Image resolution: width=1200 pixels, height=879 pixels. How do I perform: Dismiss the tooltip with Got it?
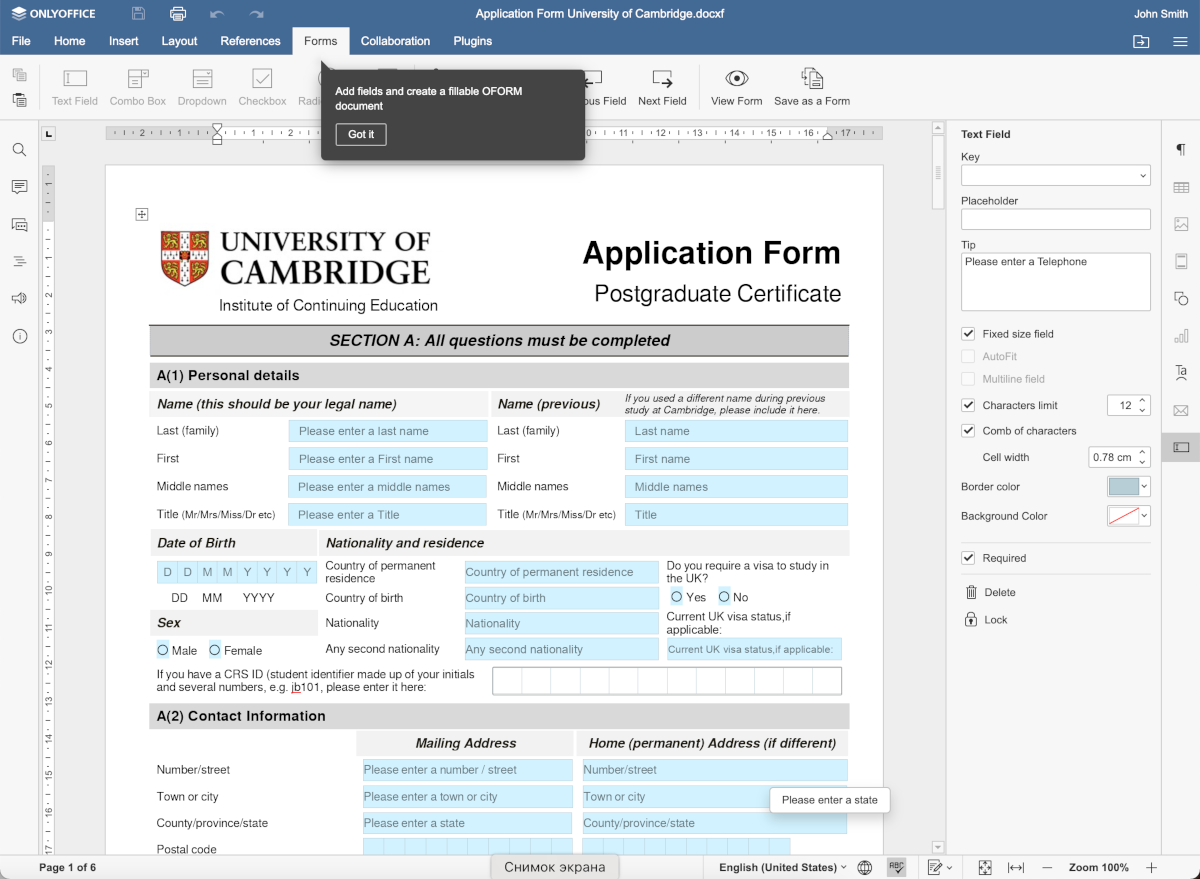coord(361,135)
